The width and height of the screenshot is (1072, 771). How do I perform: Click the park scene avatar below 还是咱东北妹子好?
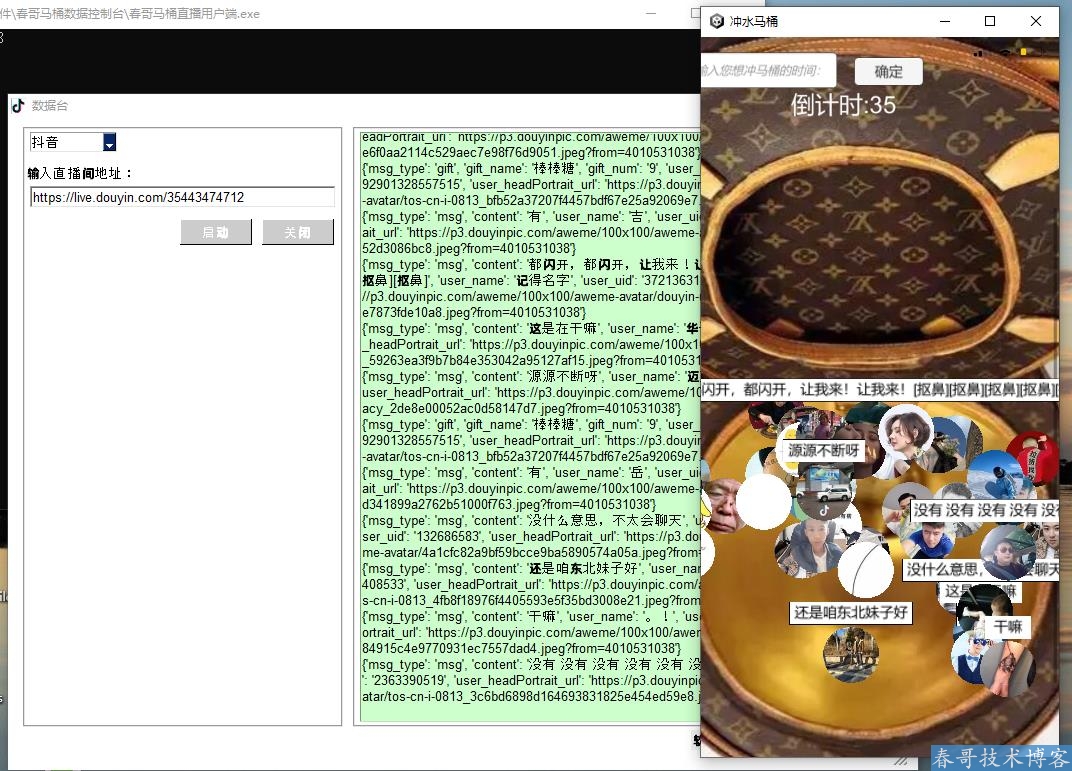point(850,654)
